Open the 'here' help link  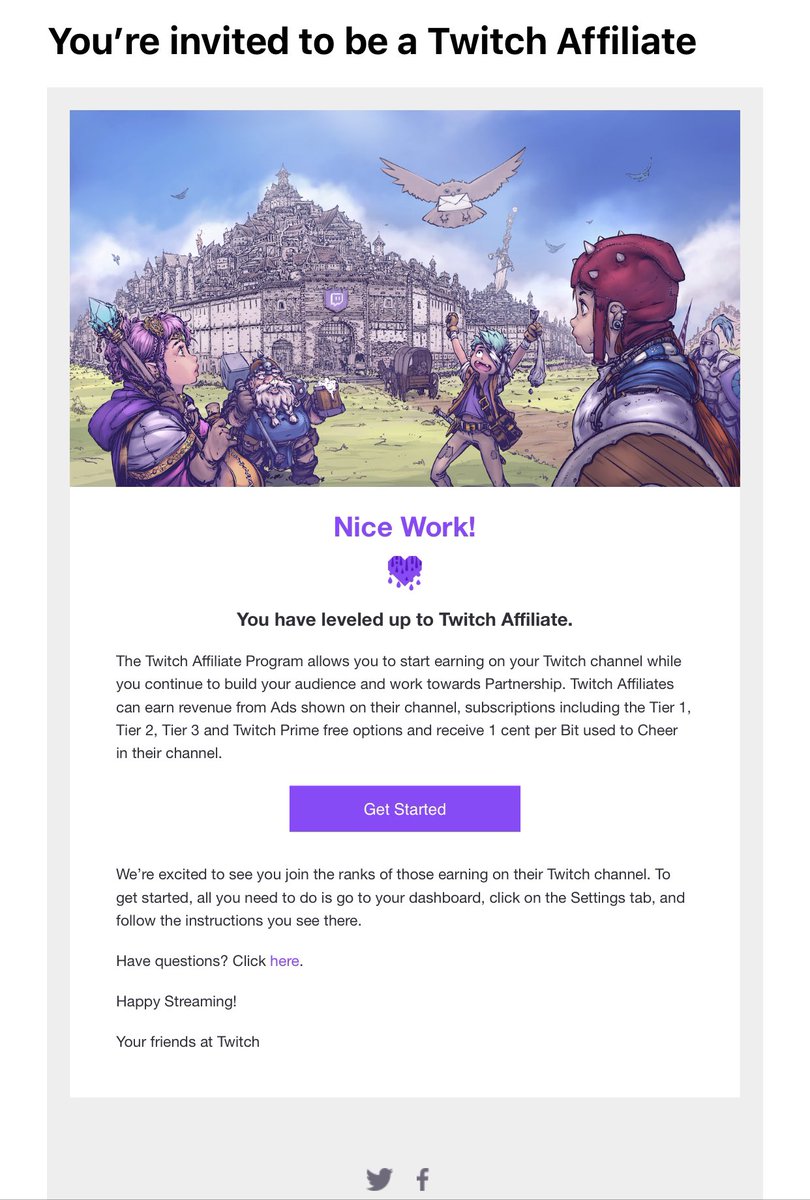click(x=284, y=961)
